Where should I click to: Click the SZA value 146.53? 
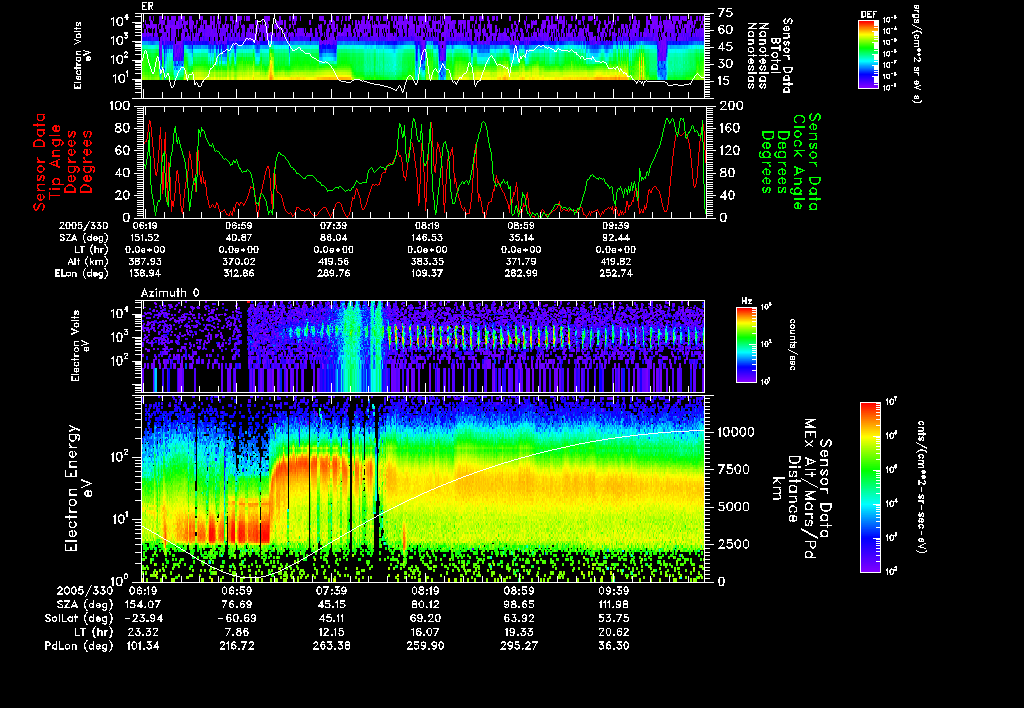(427, 238)
